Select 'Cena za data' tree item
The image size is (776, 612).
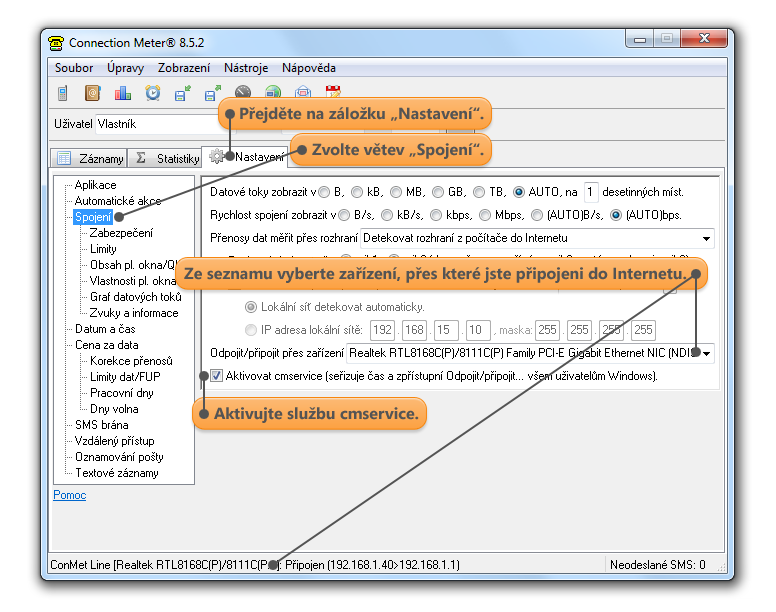pos(106,345)
